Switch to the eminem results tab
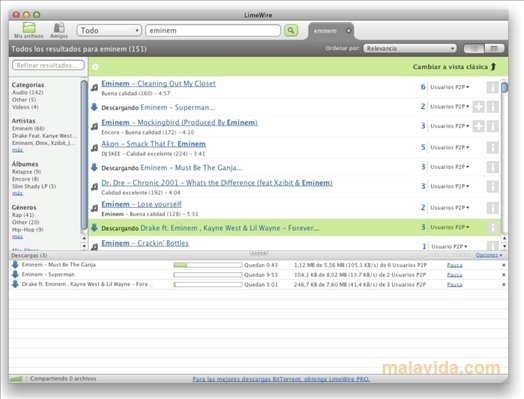Image resolution: width=524 pixels, height=399 pixels. [325, 31]
